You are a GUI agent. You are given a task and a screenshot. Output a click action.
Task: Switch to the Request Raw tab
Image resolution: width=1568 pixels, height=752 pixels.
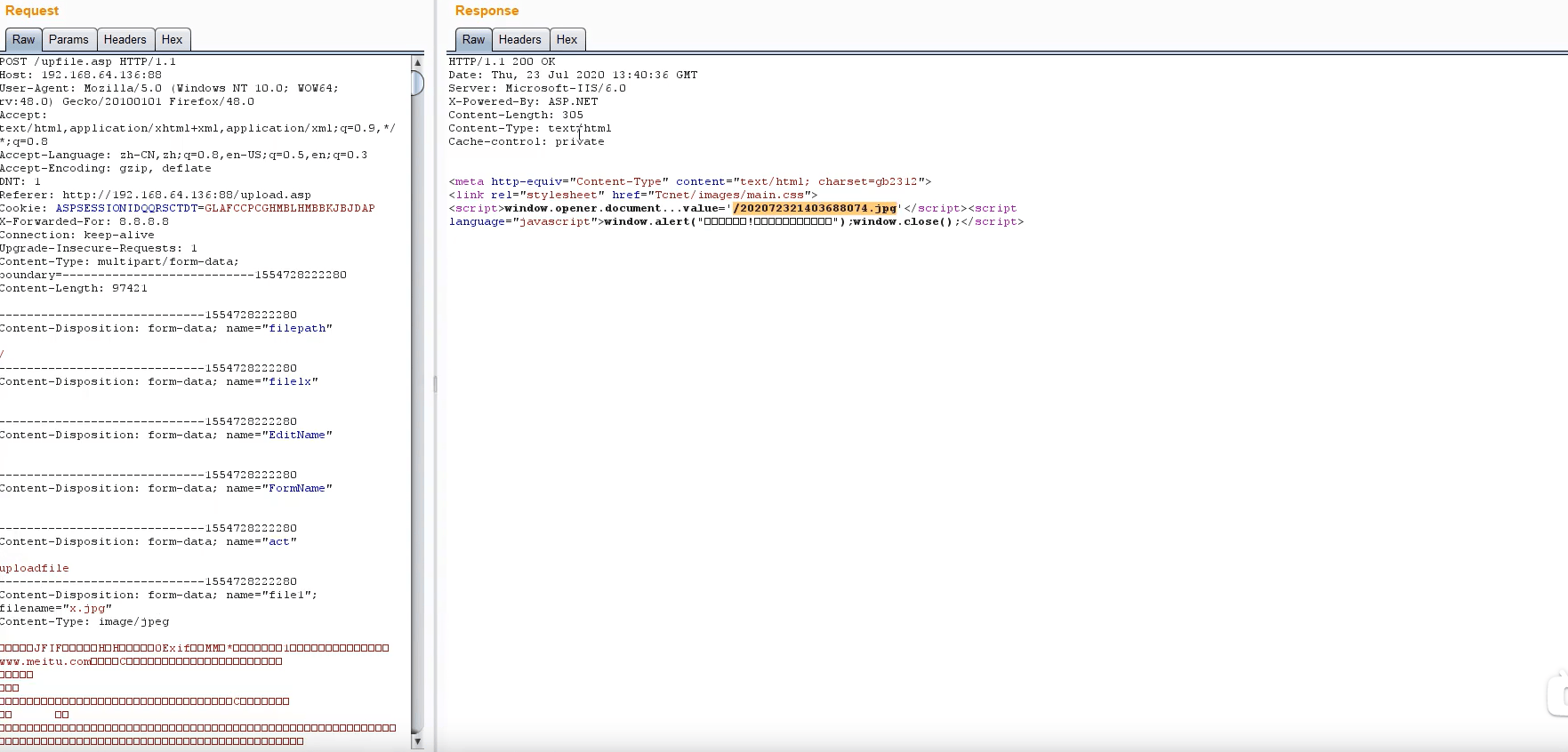(x=23, y=39)
